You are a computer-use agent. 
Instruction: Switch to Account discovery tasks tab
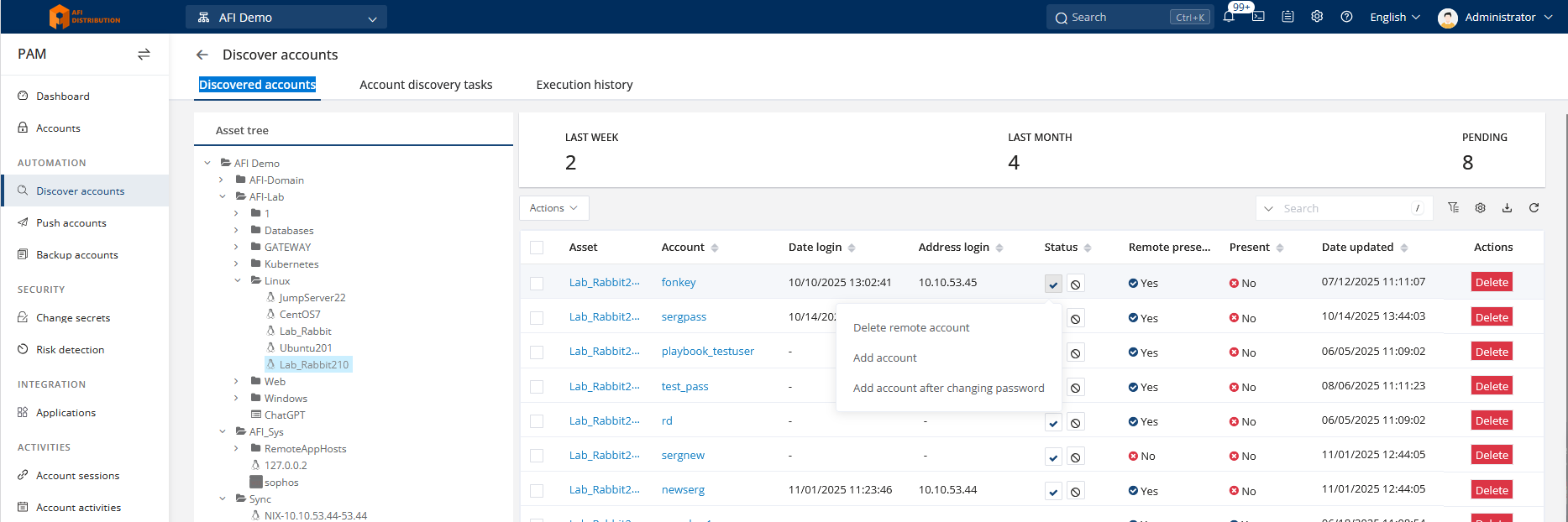coord(426,85)
